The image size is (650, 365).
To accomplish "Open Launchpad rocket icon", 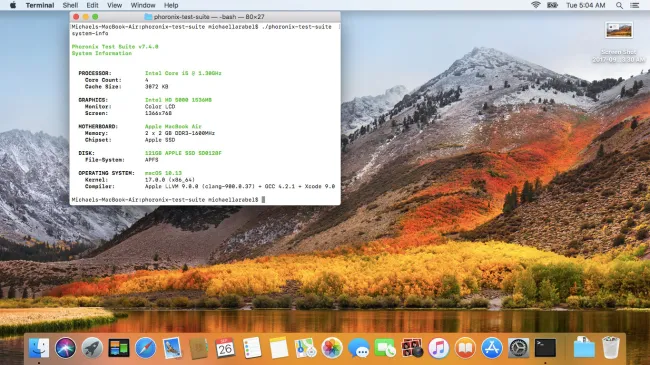I will point(92,348).
